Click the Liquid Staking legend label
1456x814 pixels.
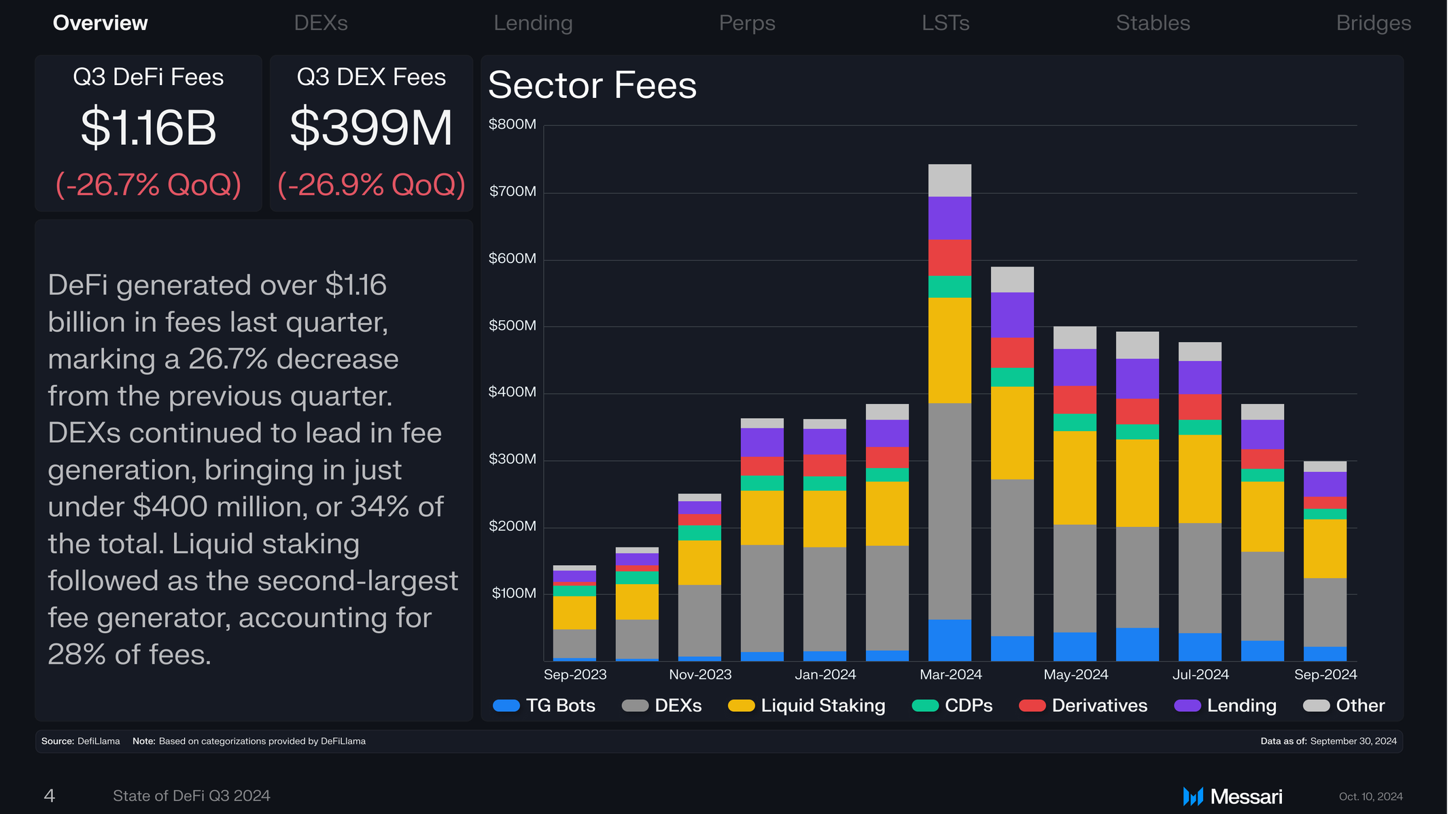[823, 706]
